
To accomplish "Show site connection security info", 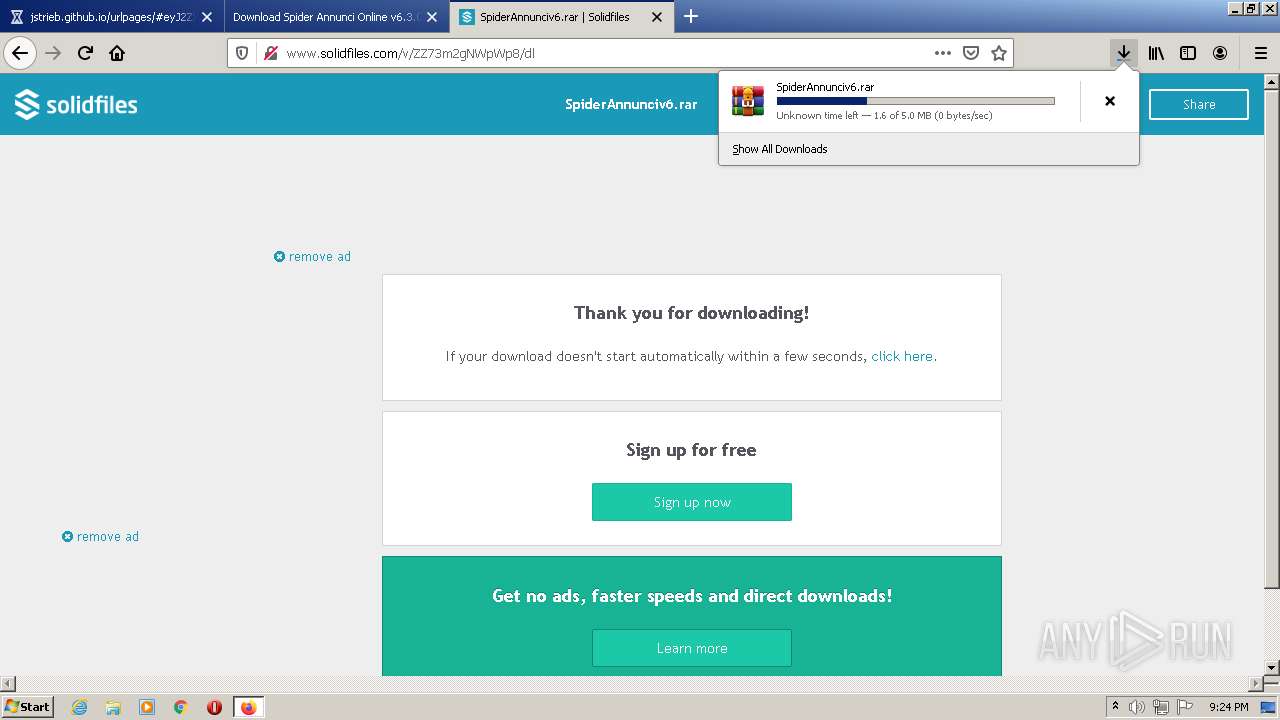I will click(270, 53).
